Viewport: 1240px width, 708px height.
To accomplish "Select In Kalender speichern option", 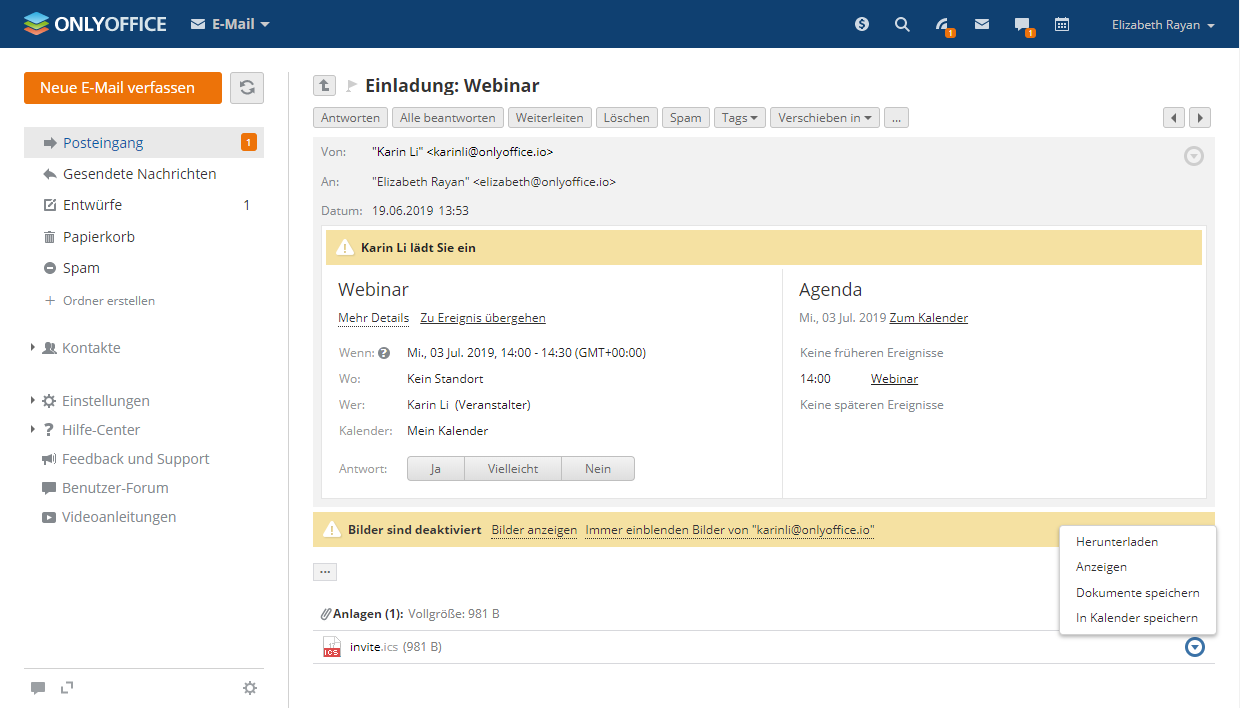I will pyautogui.click(x=1136, y=618).
